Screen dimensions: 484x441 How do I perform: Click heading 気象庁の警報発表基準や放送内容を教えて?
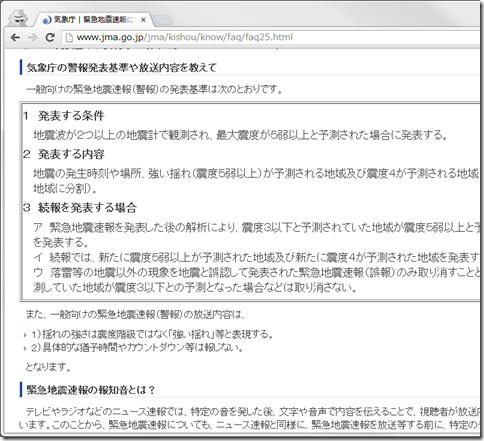[122, 68]
